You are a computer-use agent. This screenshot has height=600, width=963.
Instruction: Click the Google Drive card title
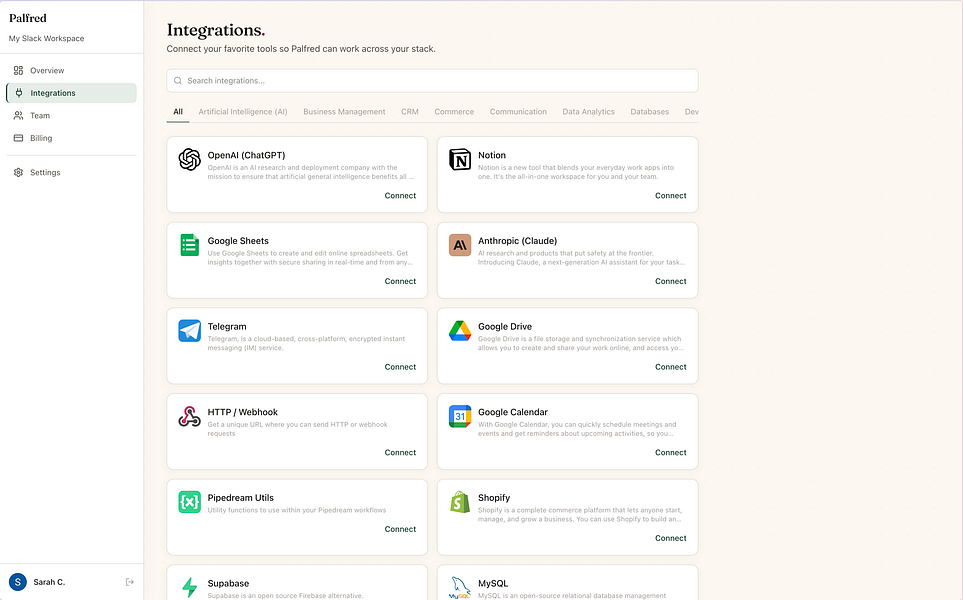505,327
